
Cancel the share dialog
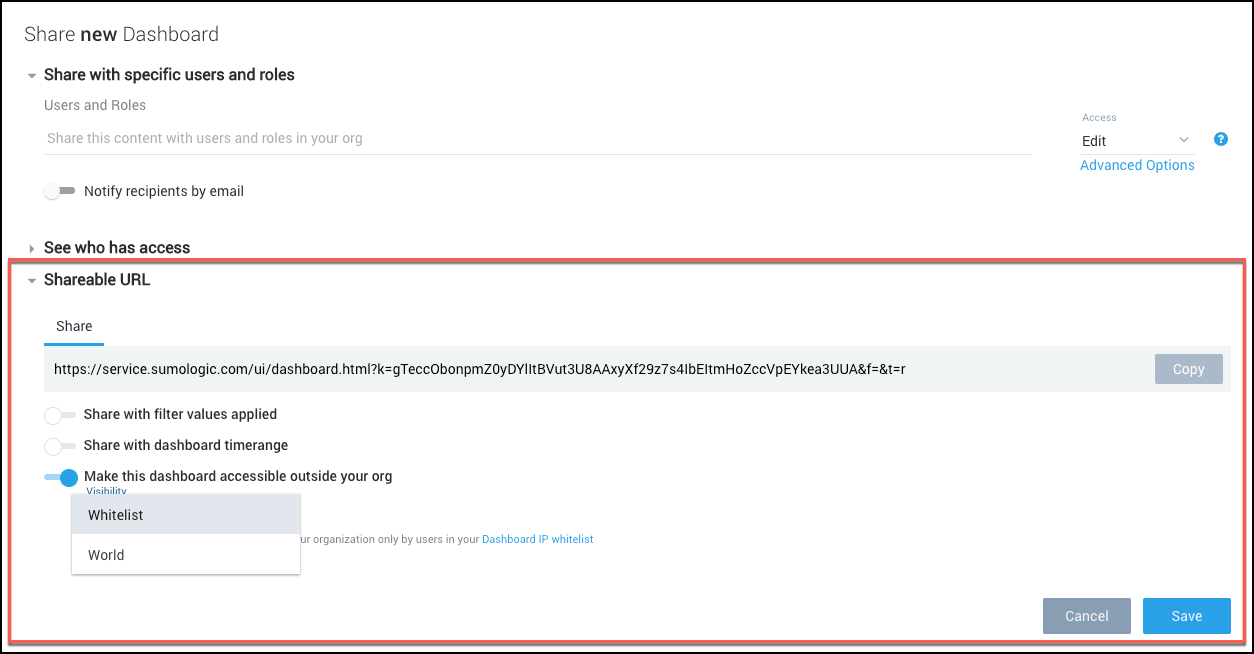(1086, 616)
